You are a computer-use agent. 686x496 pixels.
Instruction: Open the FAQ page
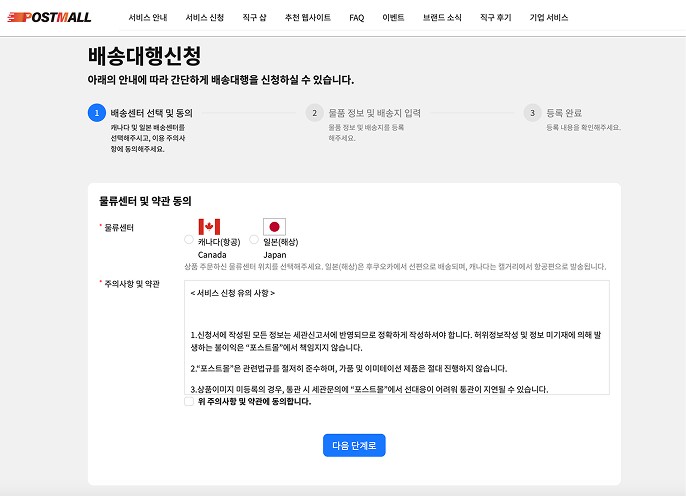point(357,18)
